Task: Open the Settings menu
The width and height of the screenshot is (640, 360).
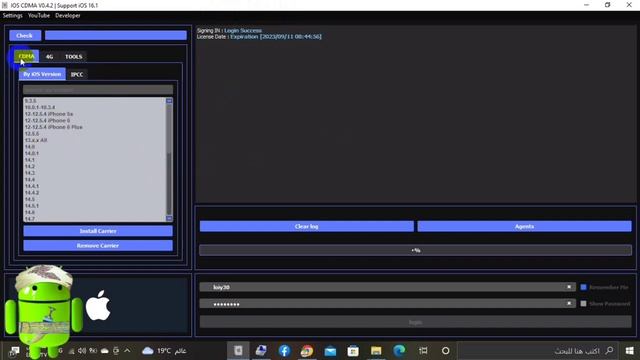Action: click(x=13, y=16)
